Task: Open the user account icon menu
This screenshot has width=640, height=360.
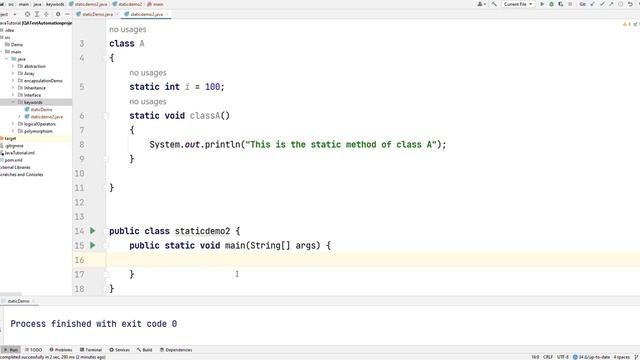Action: [x=482, y=4]
